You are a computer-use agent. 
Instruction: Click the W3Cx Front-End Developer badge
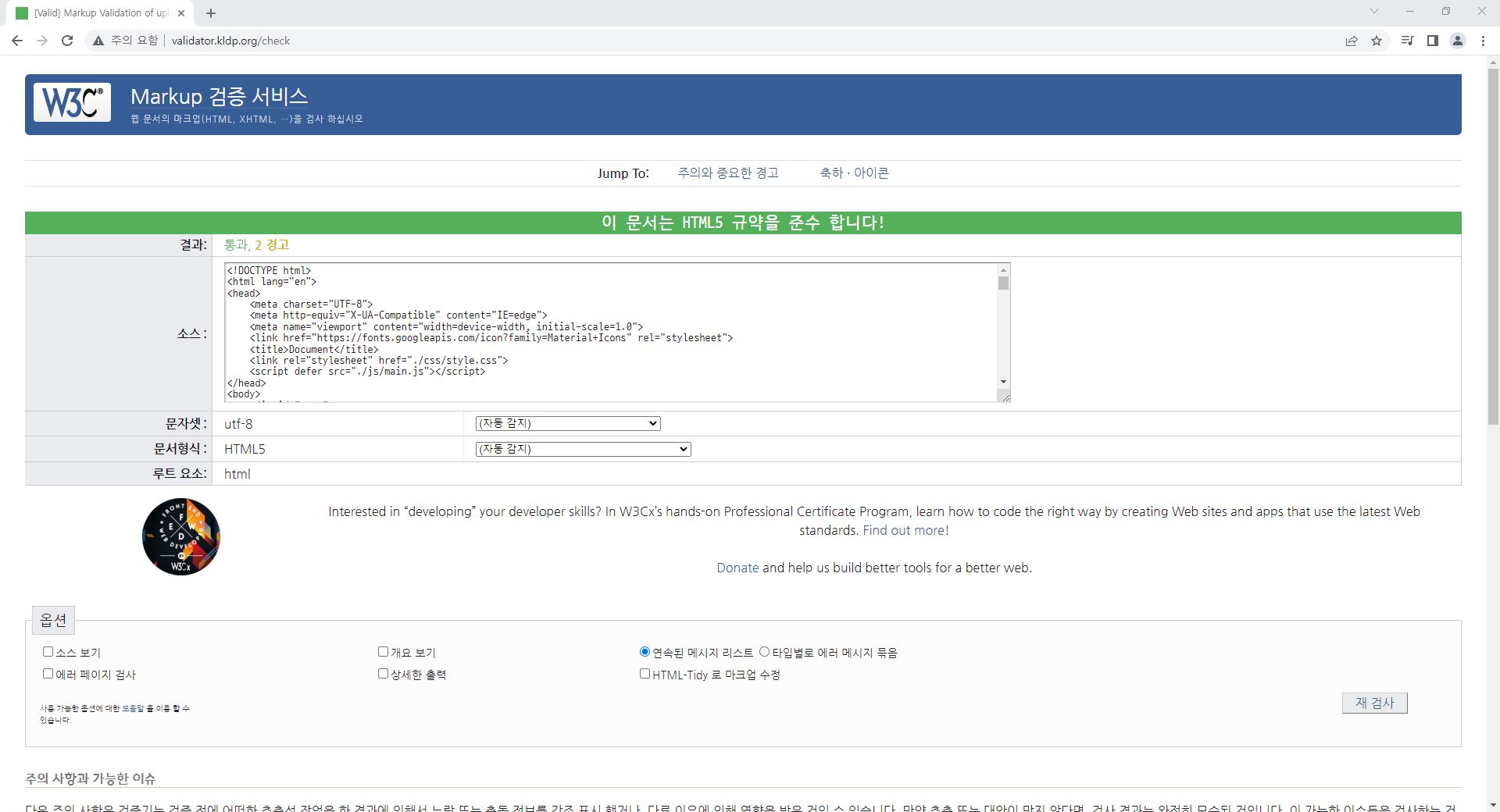click(181, 537)
